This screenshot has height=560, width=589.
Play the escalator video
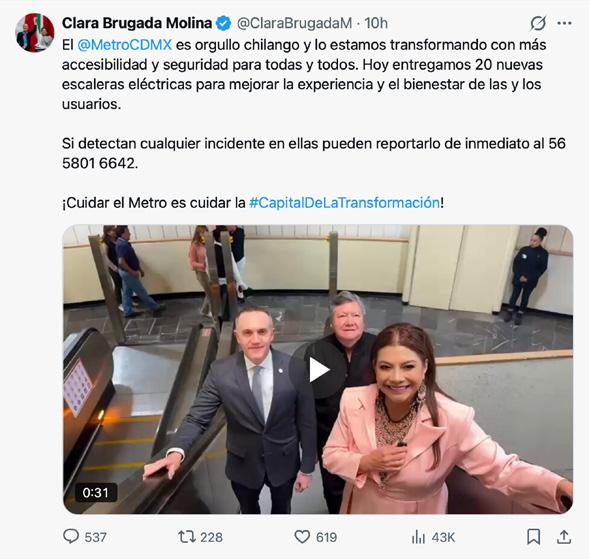(x=318, y=370)
